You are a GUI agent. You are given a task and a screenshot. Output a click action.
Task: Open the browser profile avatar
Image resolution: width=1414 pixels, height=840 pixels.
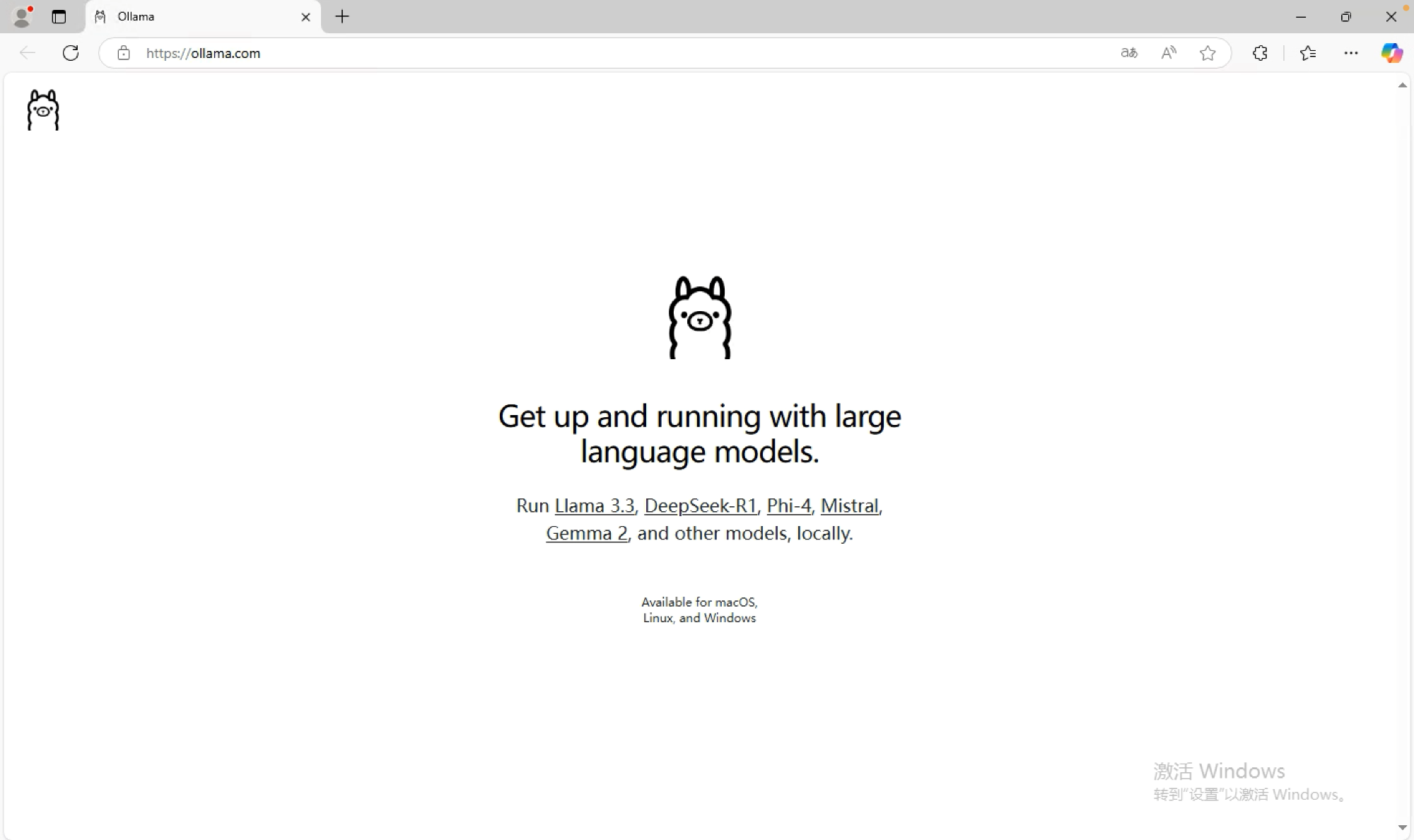pyautogui.click(x=21, y=16)
